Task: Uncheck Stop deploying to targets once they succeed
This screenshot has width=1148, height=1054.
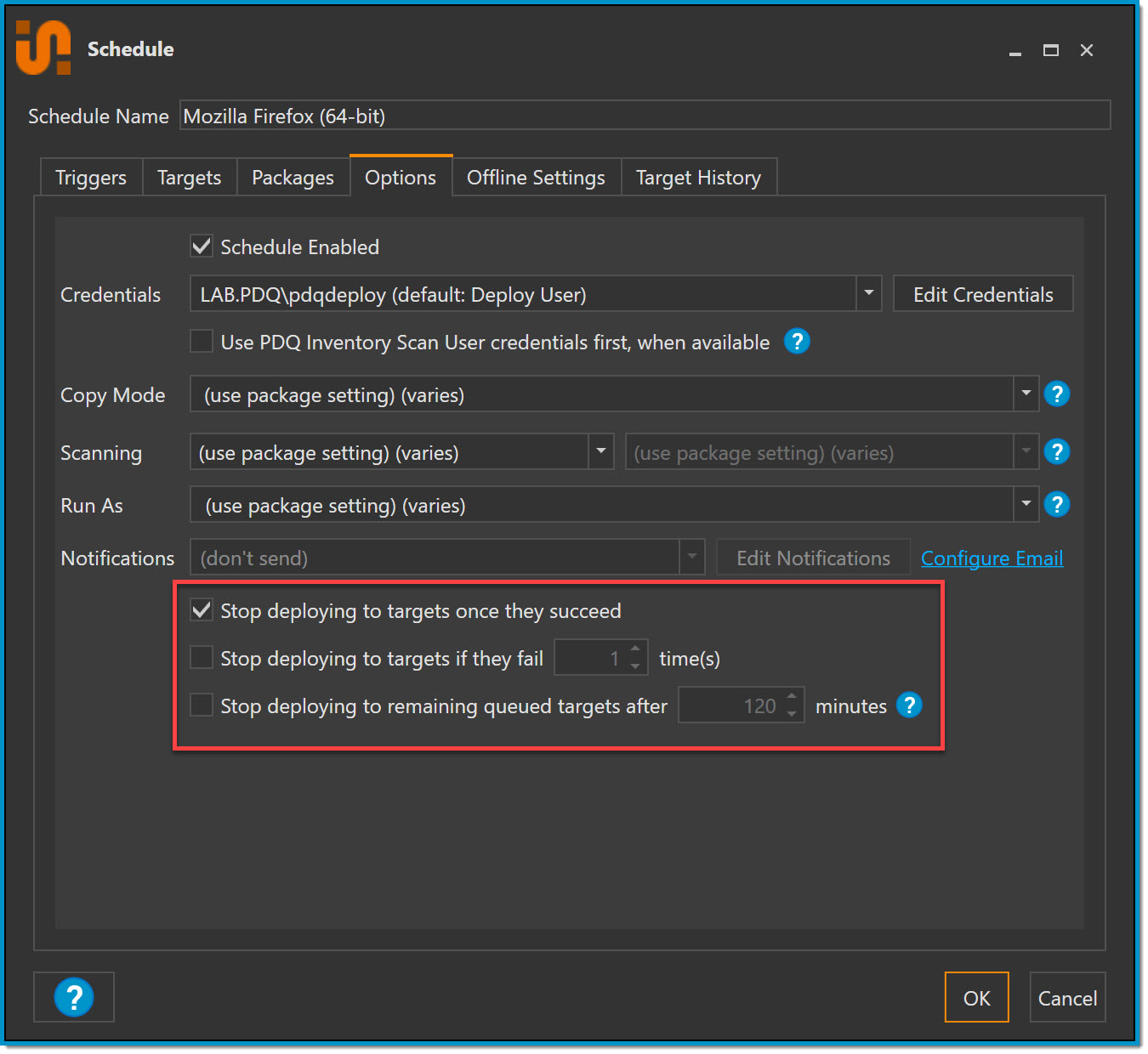Action: (202, 609)
